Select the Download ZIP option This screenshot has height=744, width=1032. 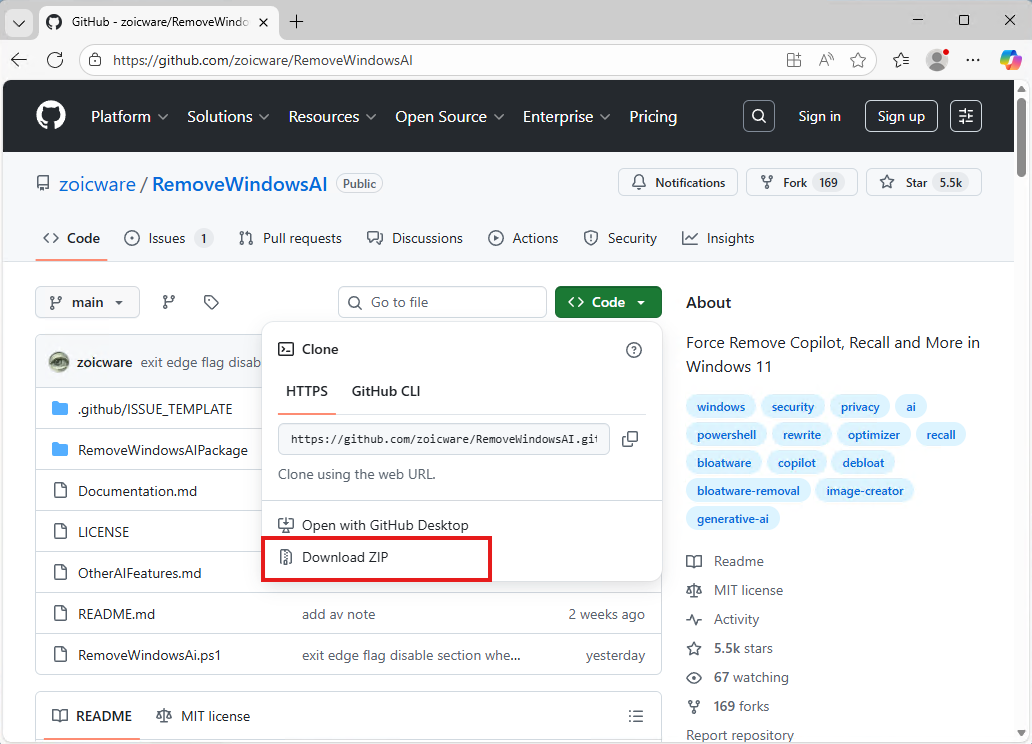(344, 557)
